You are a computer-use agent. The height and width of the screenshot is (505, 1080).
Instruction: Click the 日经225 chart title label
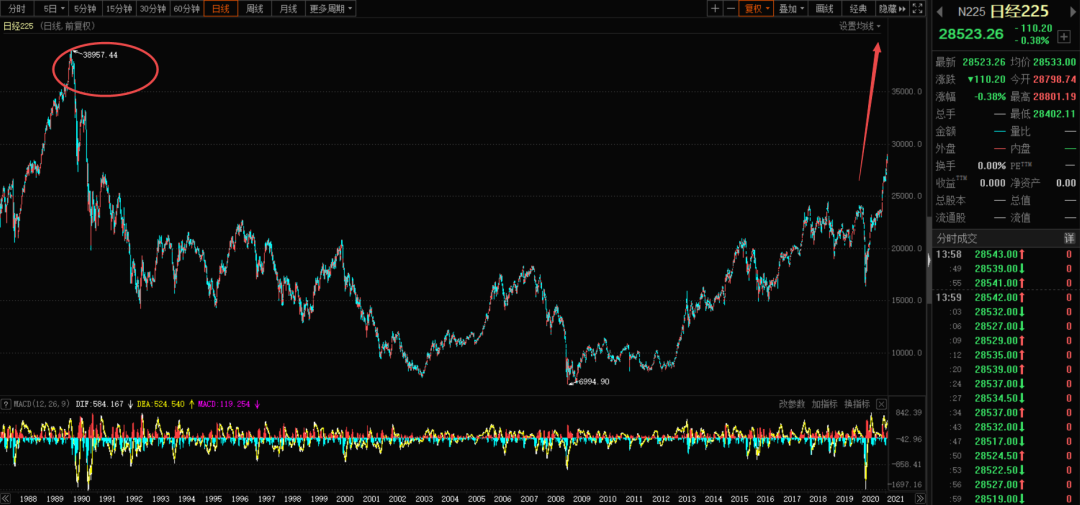(19, 26)
